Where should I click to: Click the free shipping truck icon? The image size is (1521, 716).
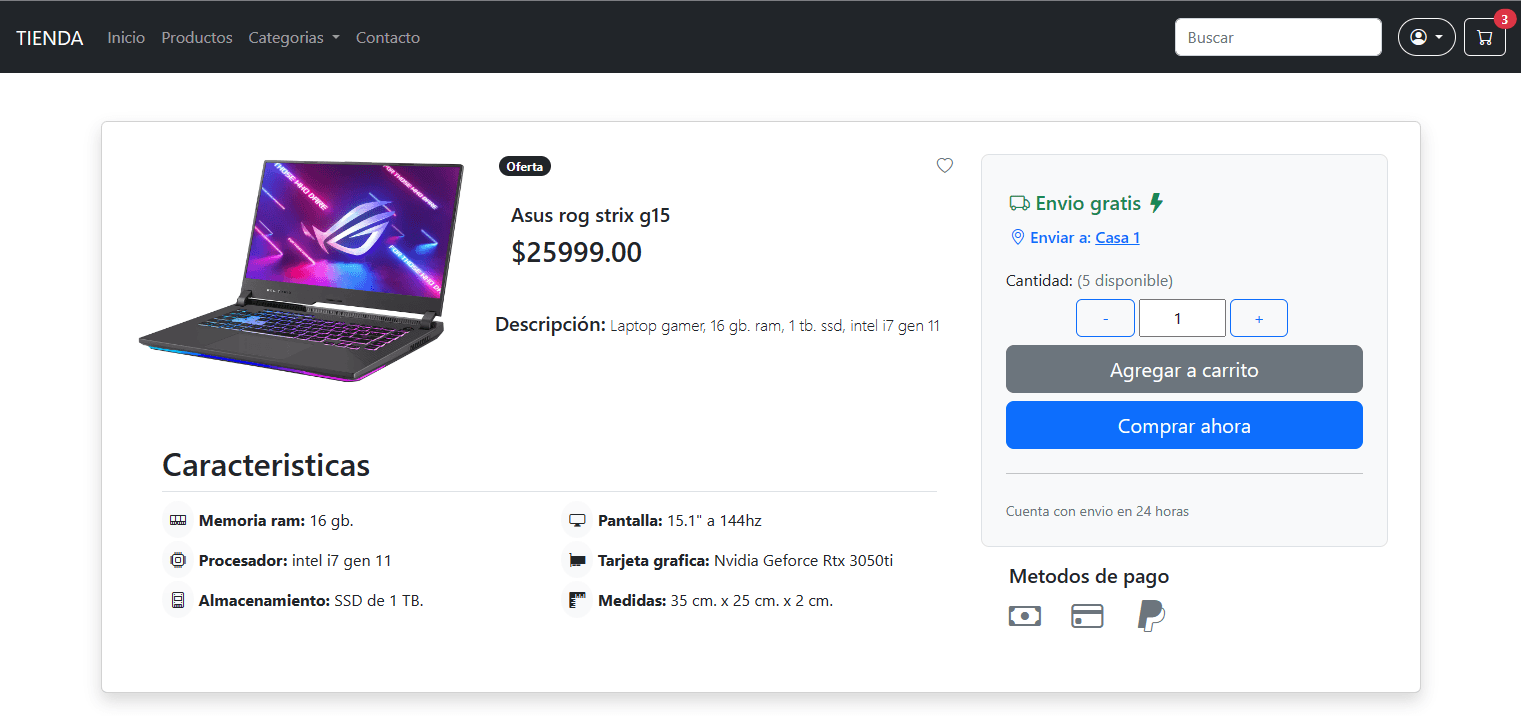(1019, 204)
